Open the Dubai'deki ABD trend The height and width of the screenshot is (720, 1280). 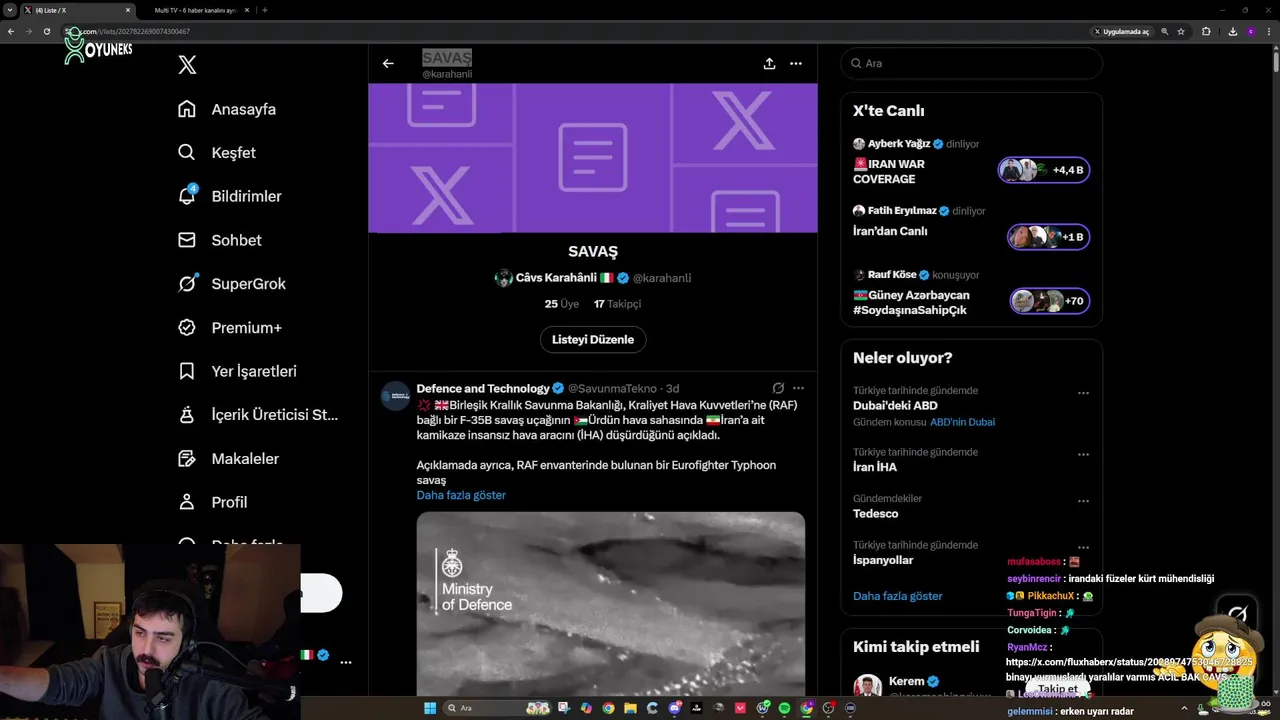pos(895,405)
